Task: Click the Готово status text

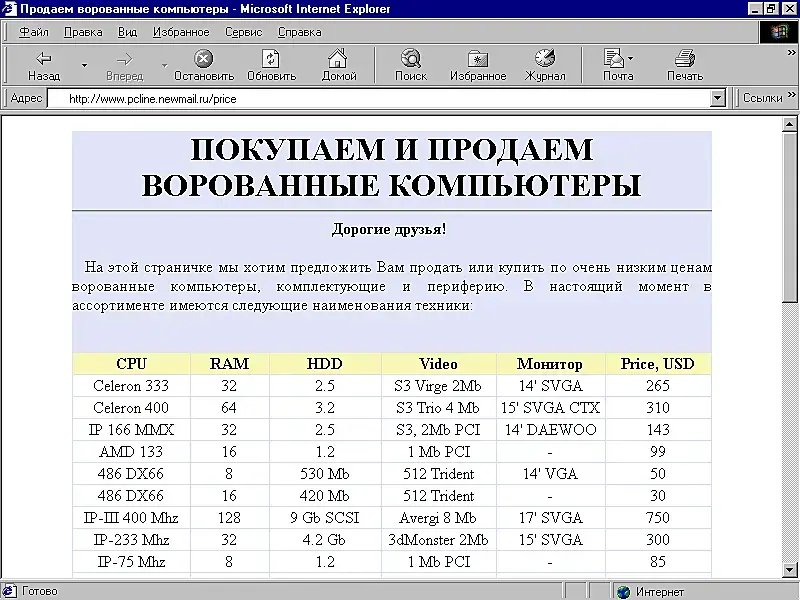Action: pyautogui.click(x=40, y=591)
